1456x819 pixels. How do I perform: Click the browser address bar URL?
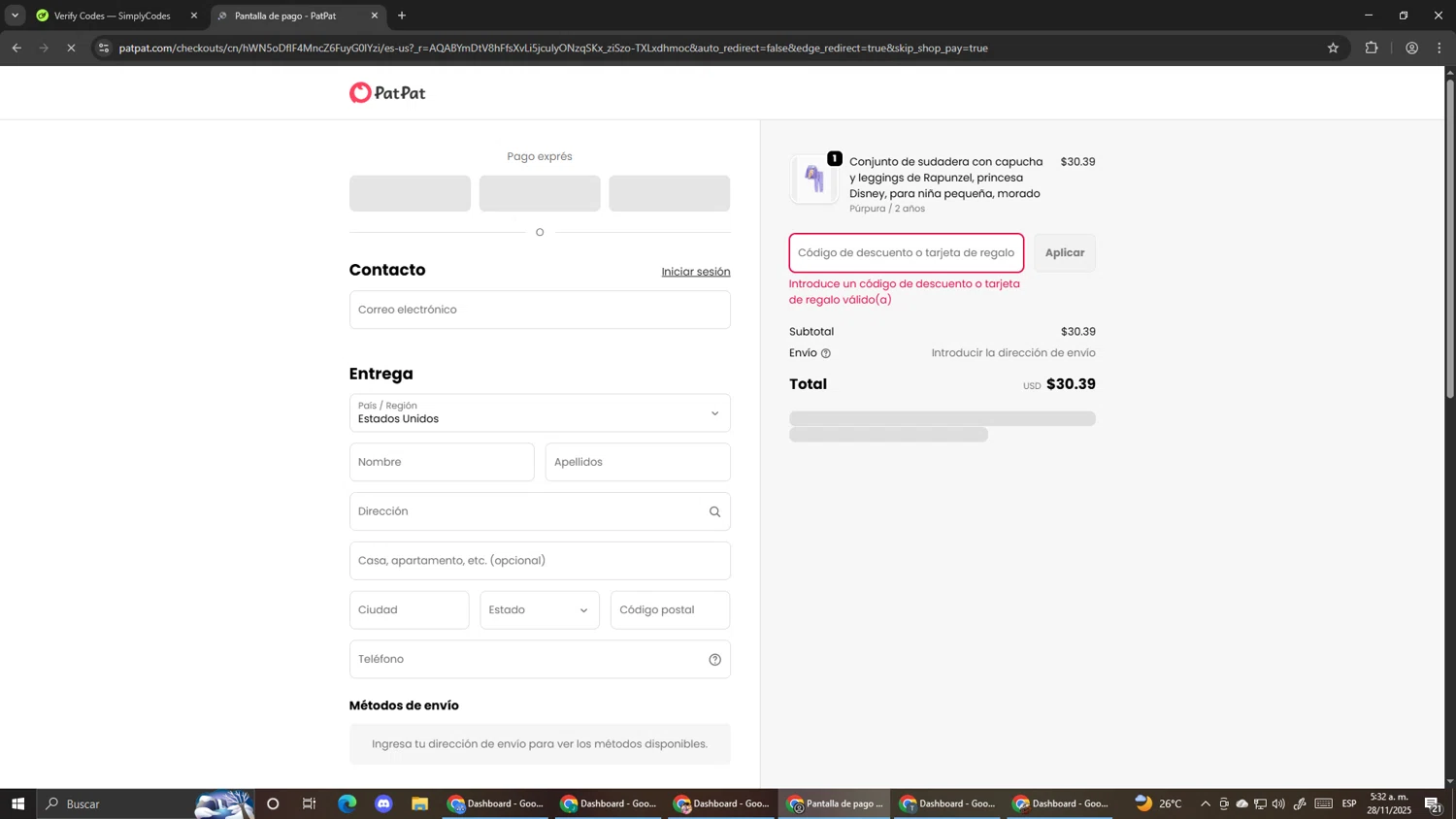[553, 48]
